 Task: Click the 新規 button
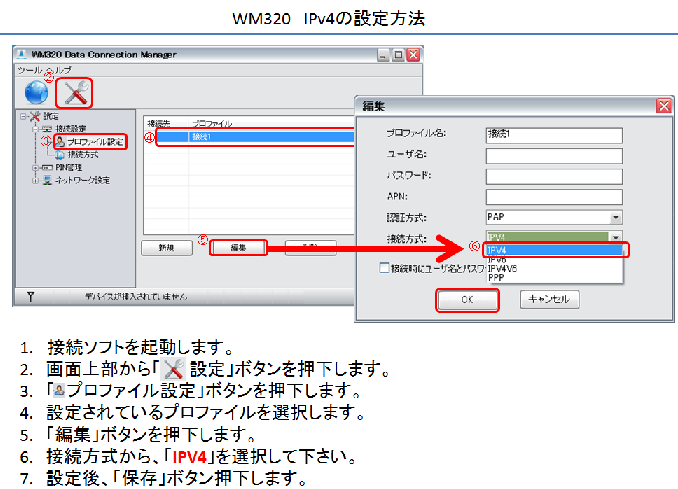(x=166, y=248)
